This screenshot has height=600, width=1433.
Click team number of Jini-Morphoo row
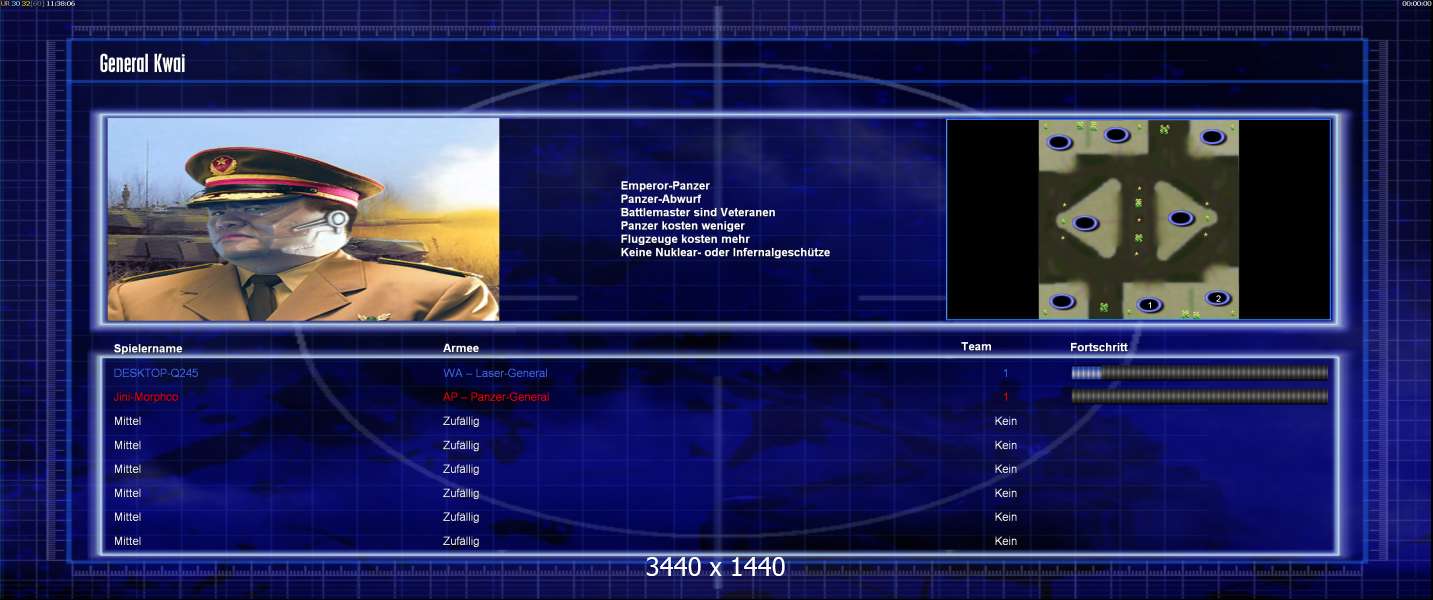click(1006, 397)
